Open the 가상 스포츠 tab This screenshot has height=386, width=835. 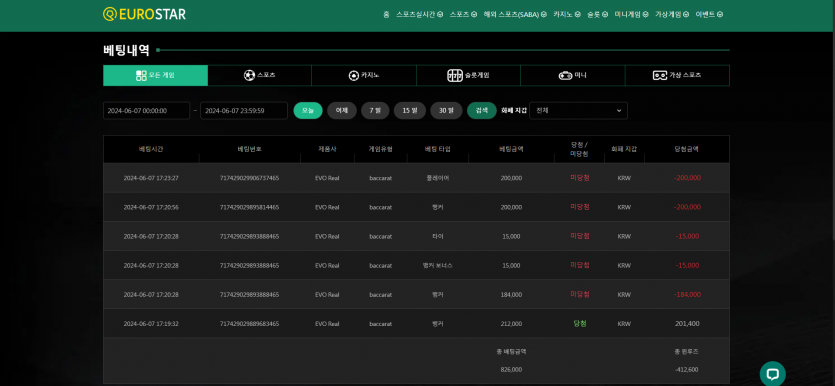pyautogui.click(x=677, y=76)
